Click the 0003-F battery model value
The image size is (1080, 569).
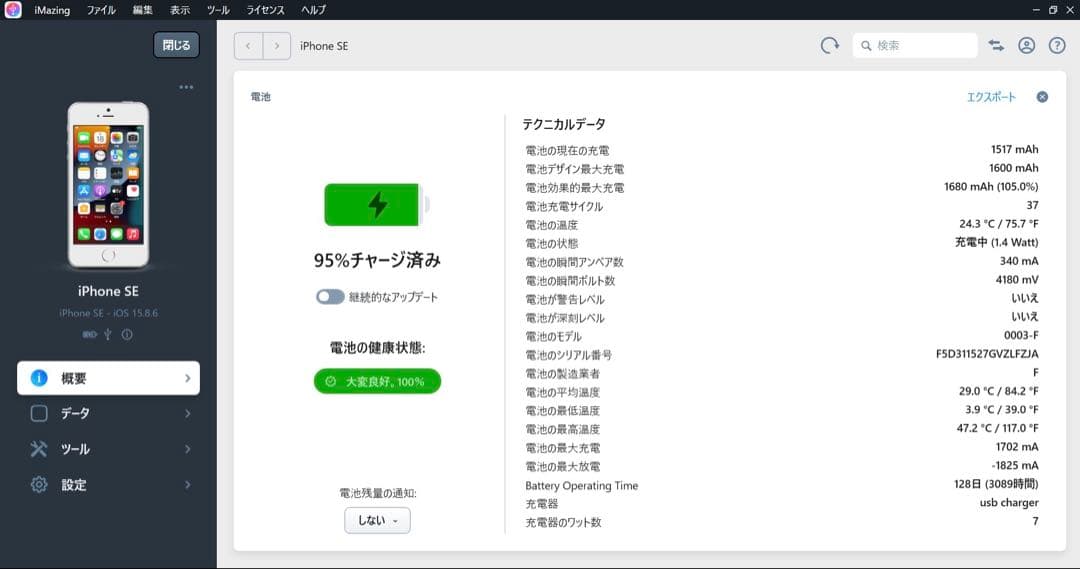[x=1021, y=335]
